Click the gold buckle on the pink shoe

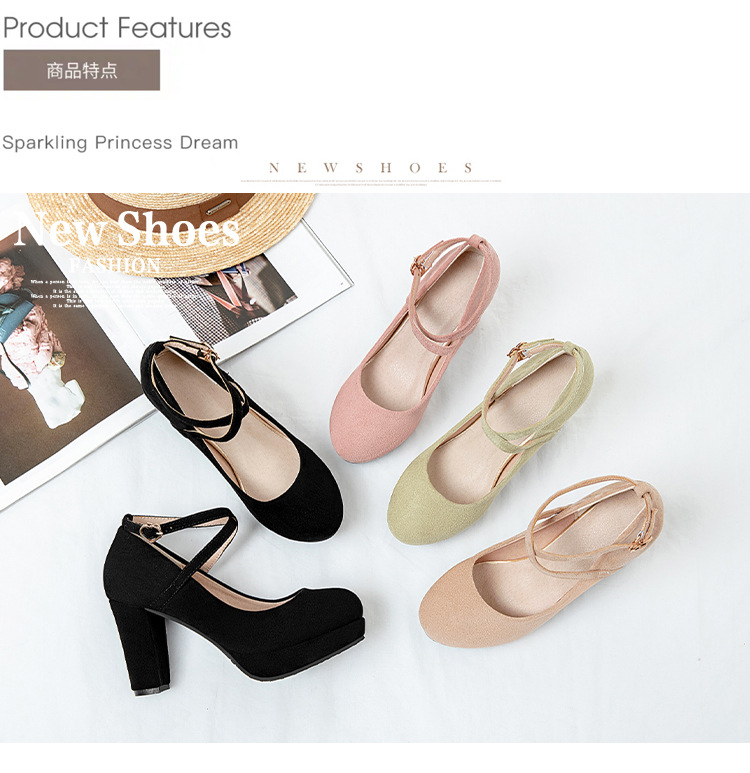(x=420, y=265)
